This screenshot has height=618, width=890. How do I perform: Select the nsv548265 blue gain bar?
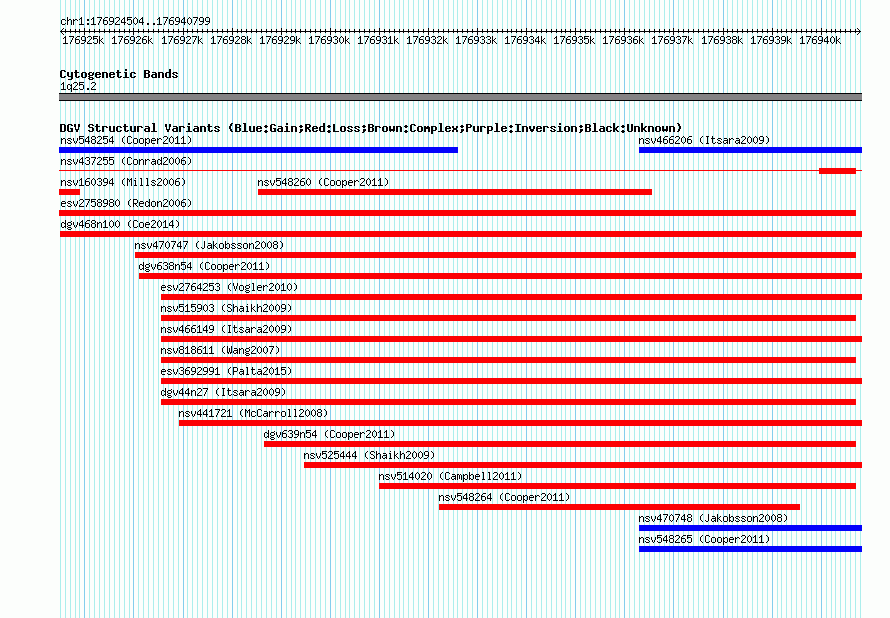click(x=750, y=549)
